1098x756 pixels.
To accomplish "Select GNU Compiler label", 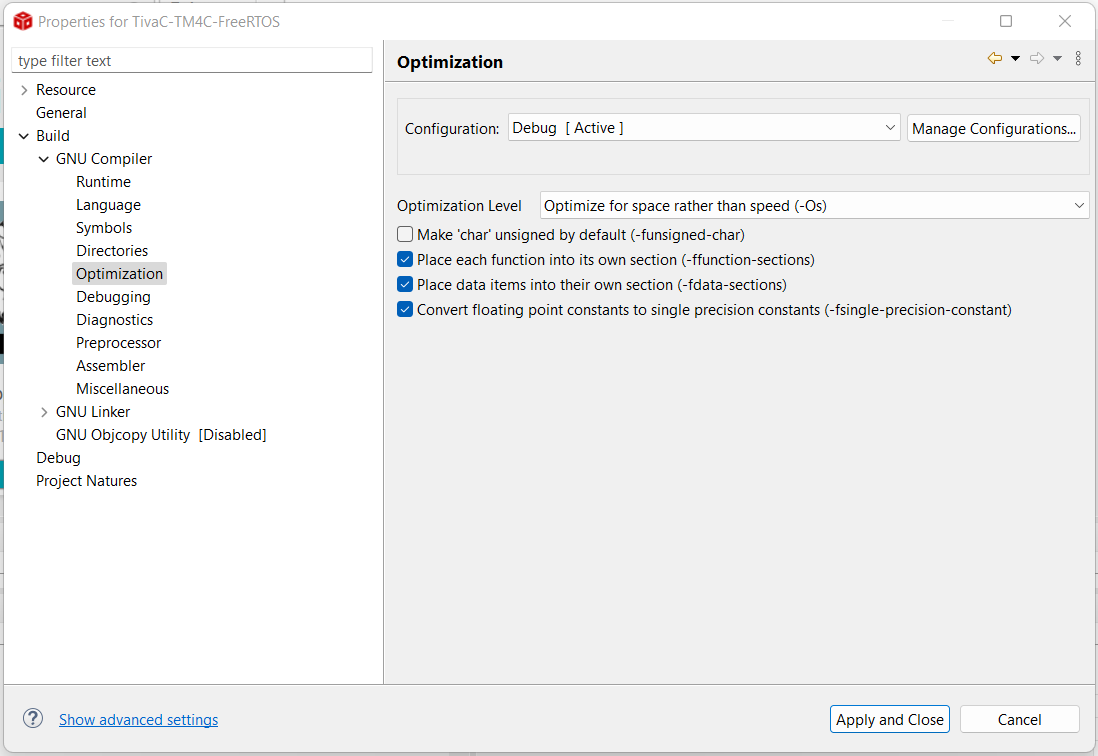I will click(104, 159).
